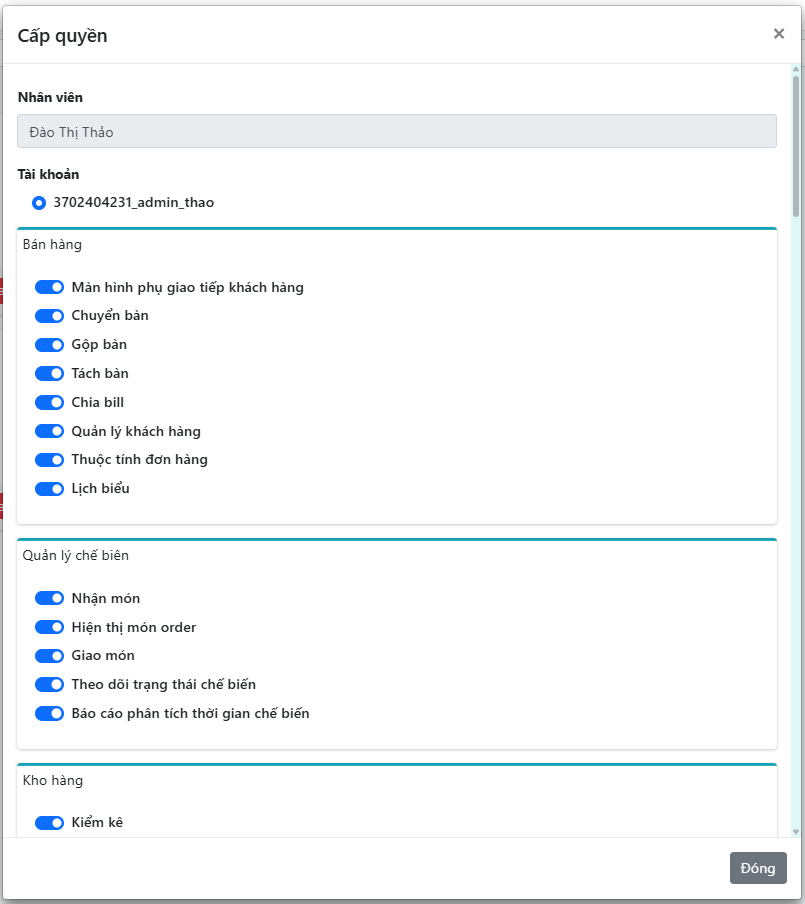Toggle Quản lý khách hàng permission
The image size is (805, 904).
49,432
